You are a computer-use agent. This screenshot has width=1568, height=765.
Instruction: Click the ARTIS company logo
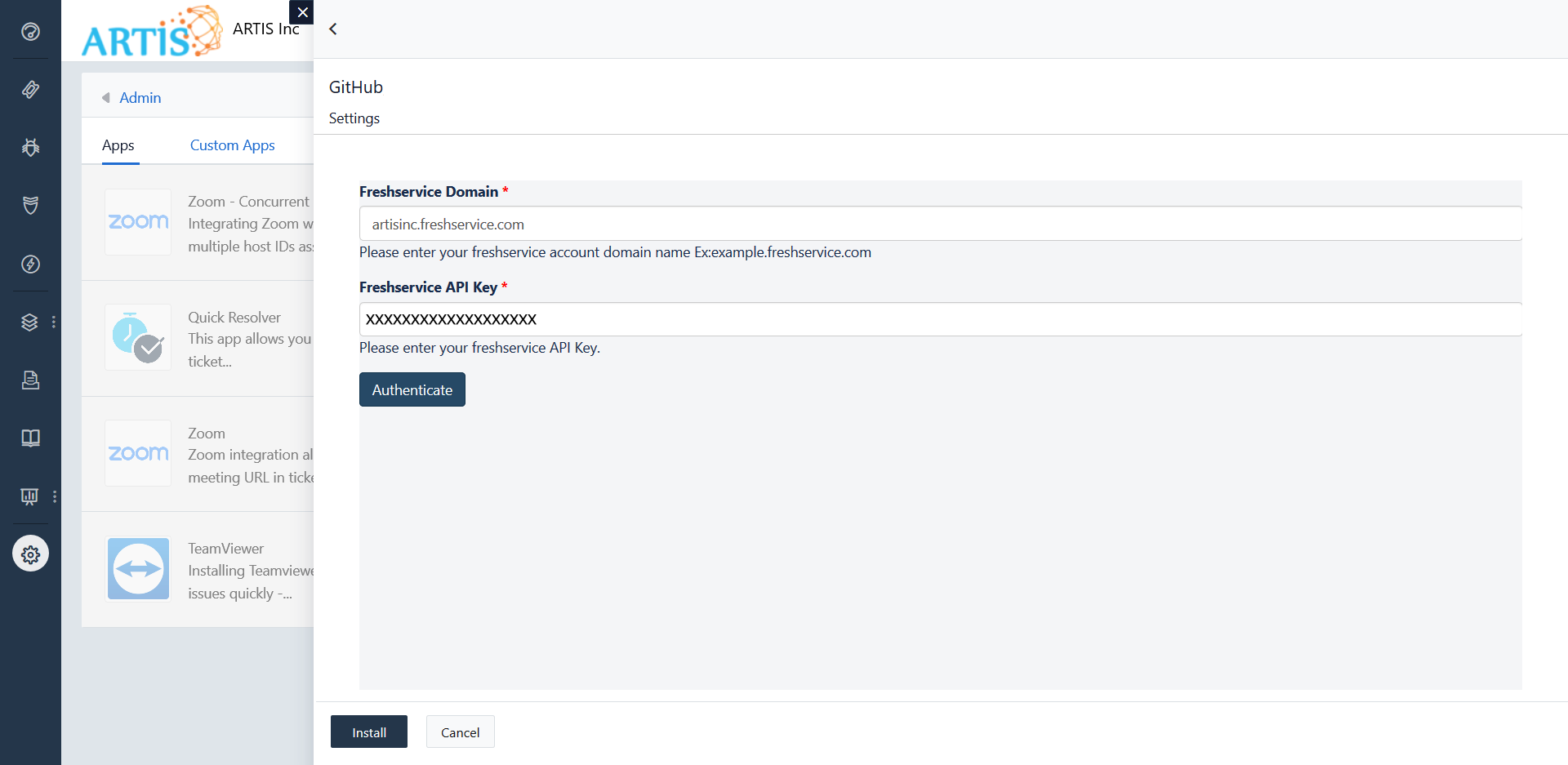[x=152, y=31]
